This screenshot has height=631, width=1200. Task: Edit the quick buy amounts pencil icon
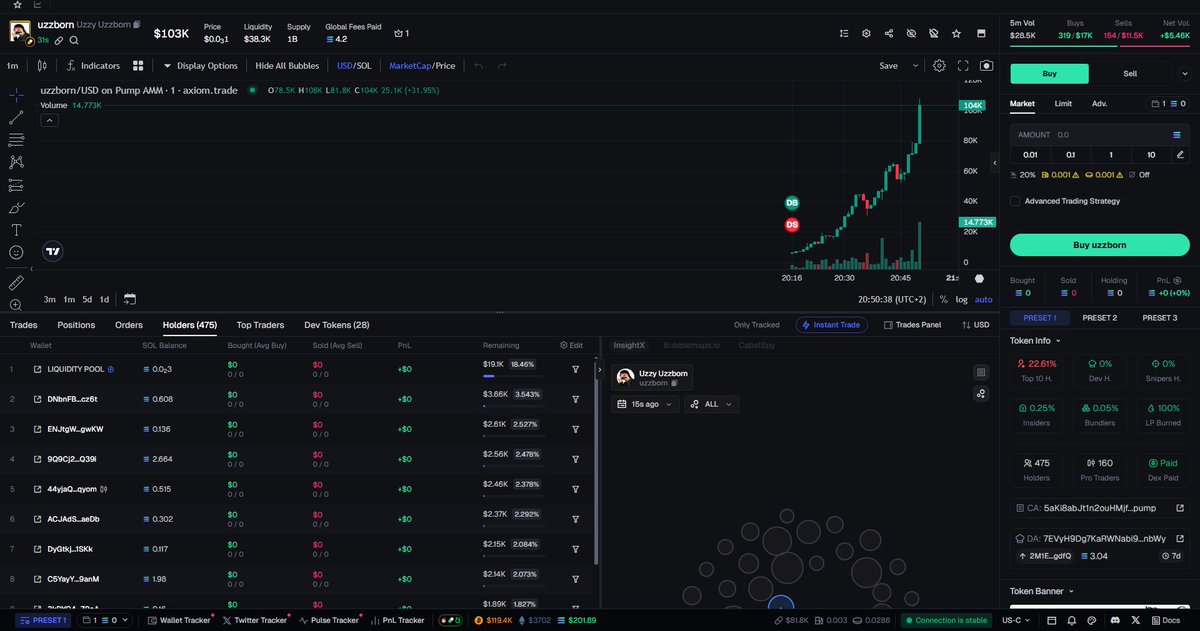pos(1180,155)
